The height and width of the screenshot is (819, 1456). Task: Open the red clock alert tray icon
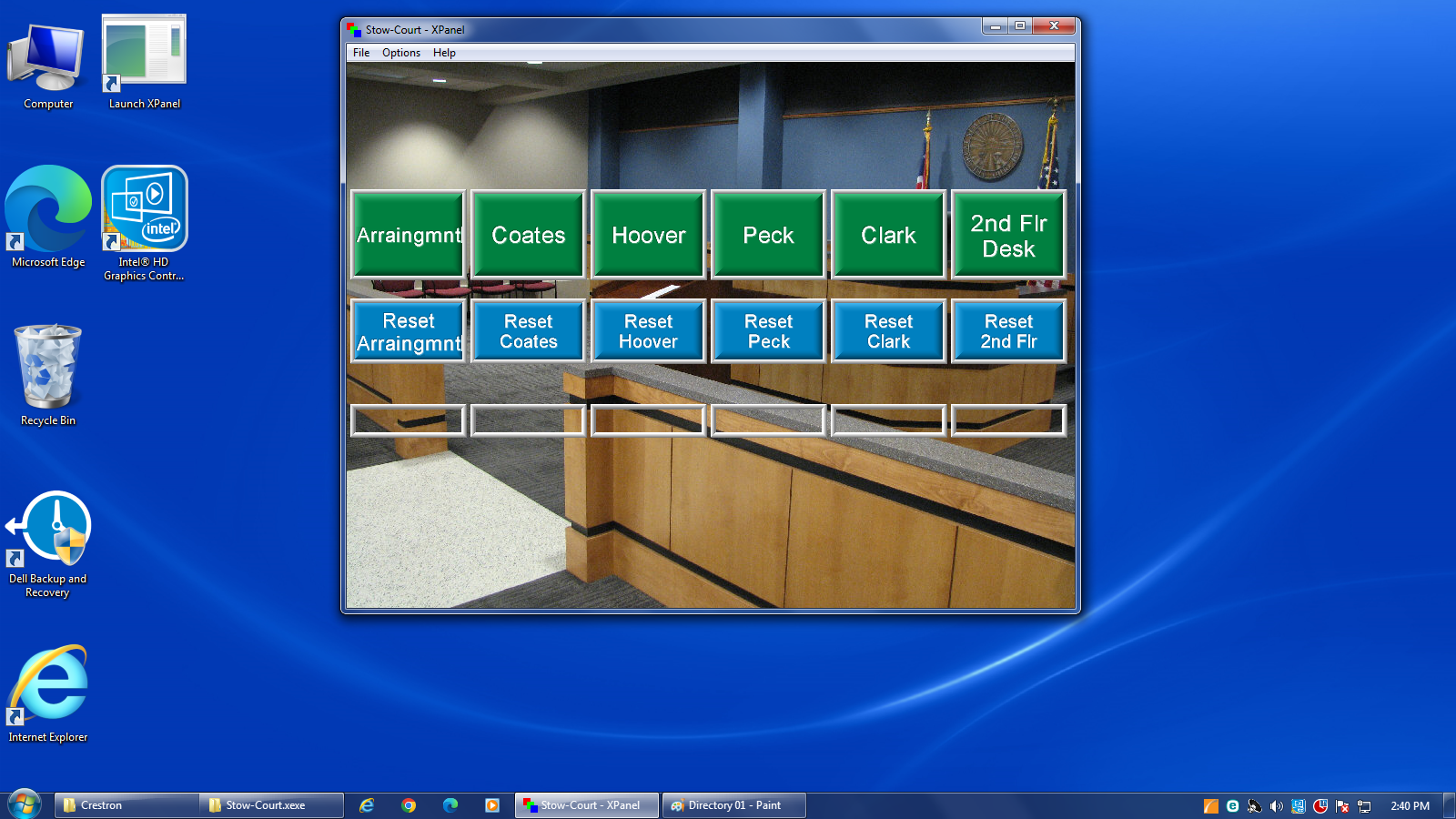[1320, 805]
